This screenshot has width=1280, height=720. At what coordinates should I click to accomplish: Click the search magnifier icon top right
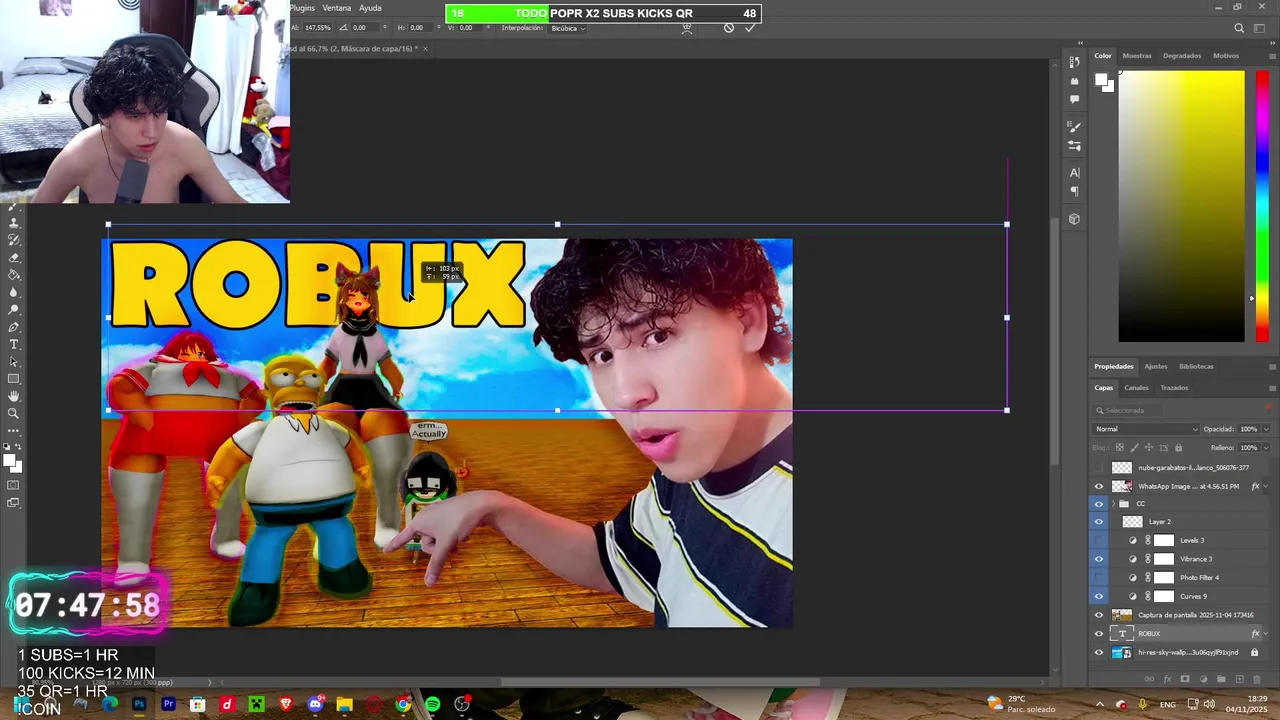(x=1239, y=28)
